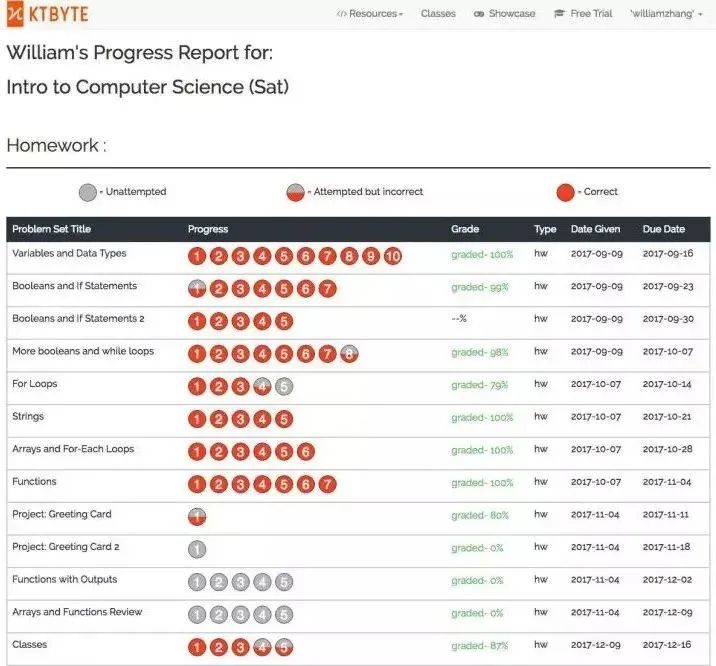Screen dimensions: 716x666
Task: Open the Free Trial link
Action: tap(583, 14)
